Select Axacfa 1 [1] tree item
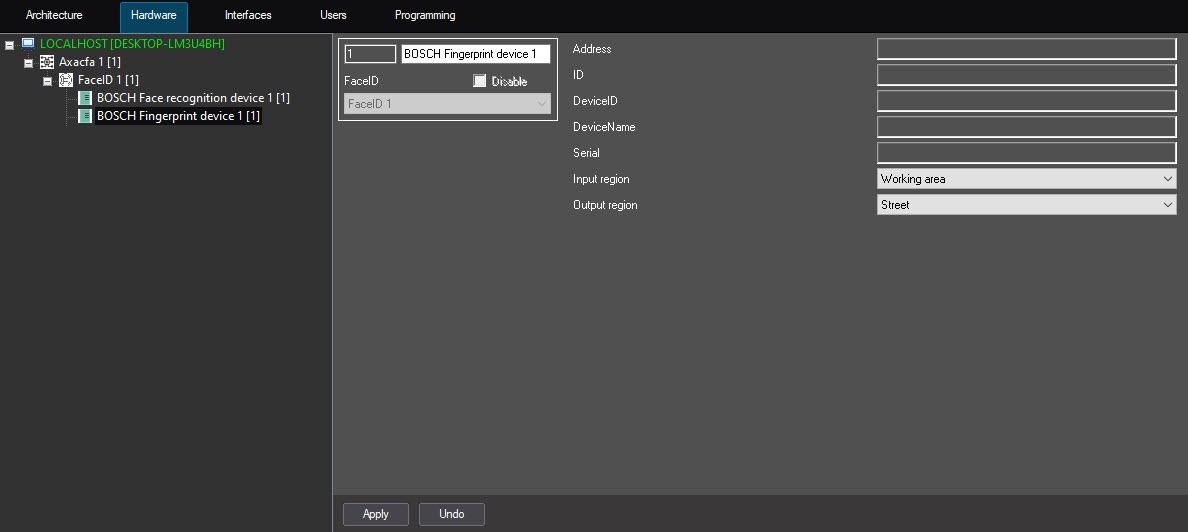Screen dimensions: 1188x532 coord(89,62)
